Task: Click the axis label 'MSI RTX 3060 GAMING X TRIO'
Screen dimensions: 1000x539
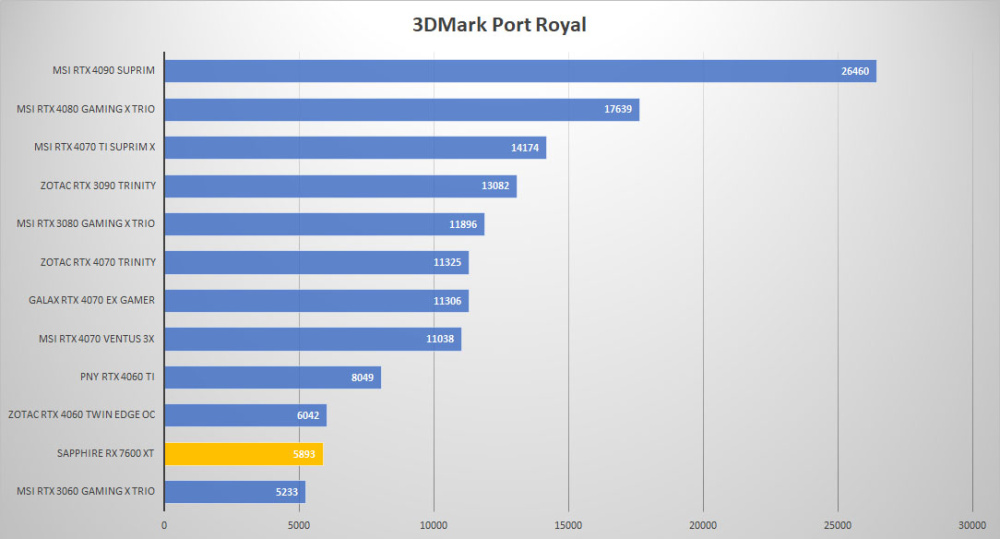Action: pos(85,491)
